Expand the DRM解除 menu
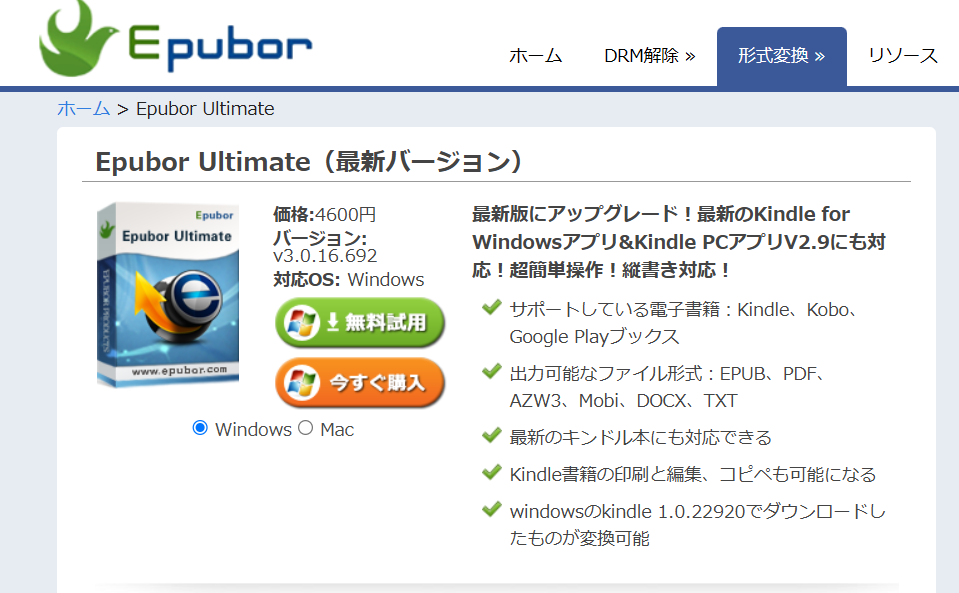959x593 pixels. coord(650,56)
